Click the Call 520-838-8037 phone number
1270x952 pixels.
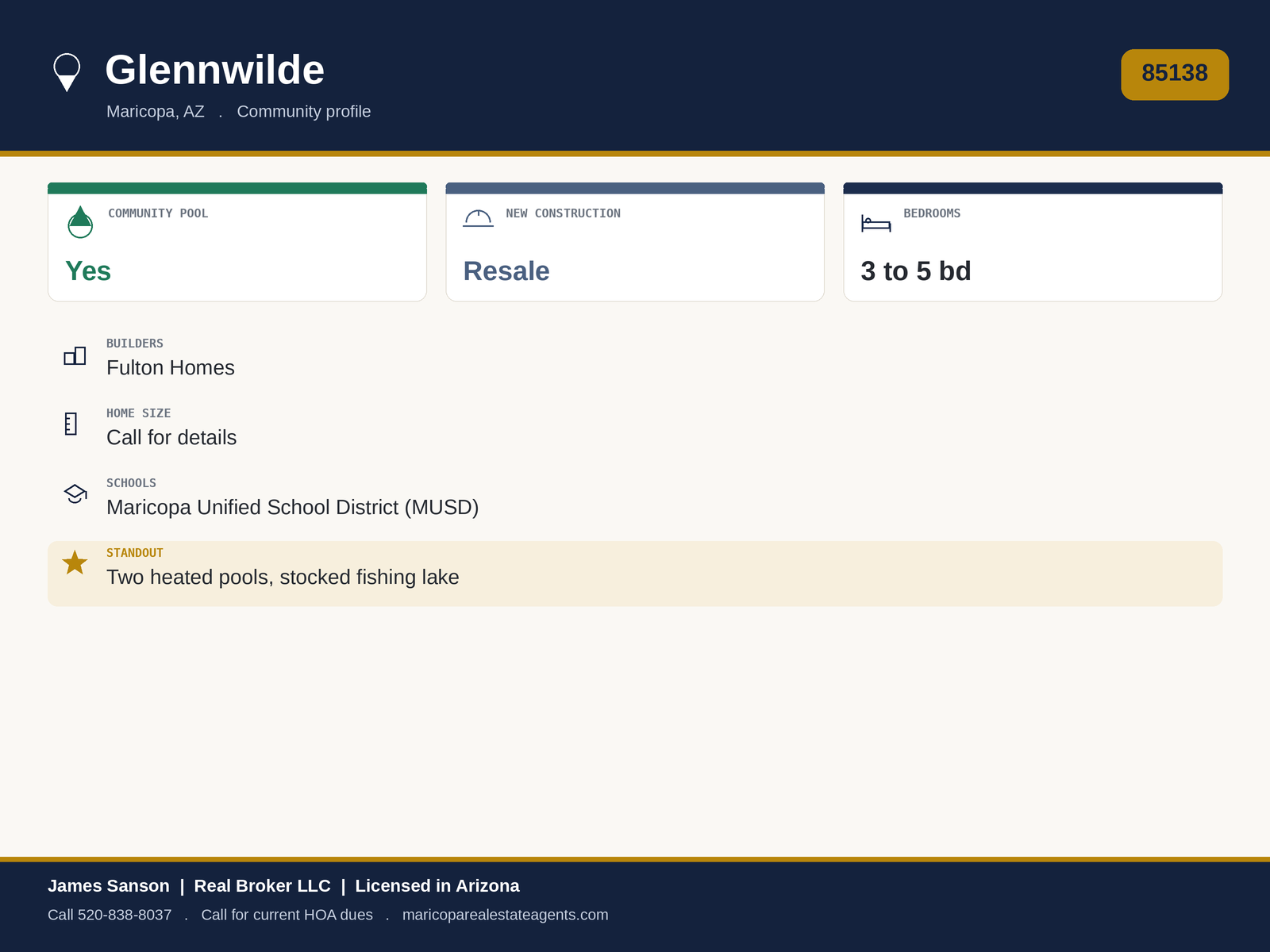(110, 915)
